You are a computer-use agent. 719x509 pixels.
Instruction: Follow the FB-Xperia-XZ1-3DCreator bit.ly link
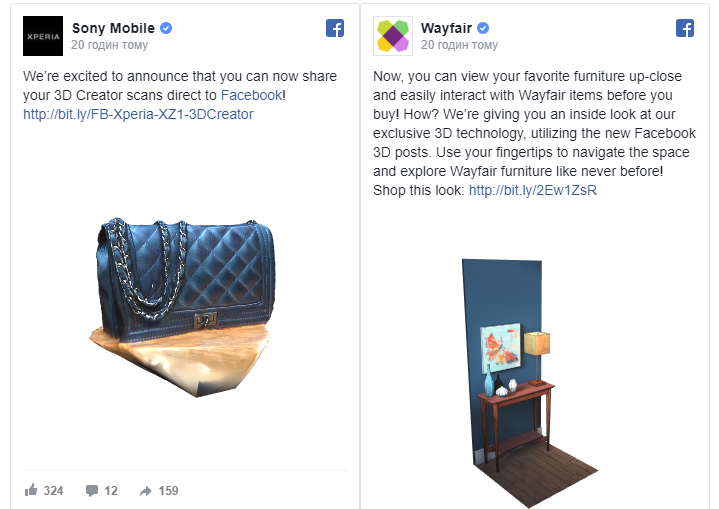(x=138, y=114)
